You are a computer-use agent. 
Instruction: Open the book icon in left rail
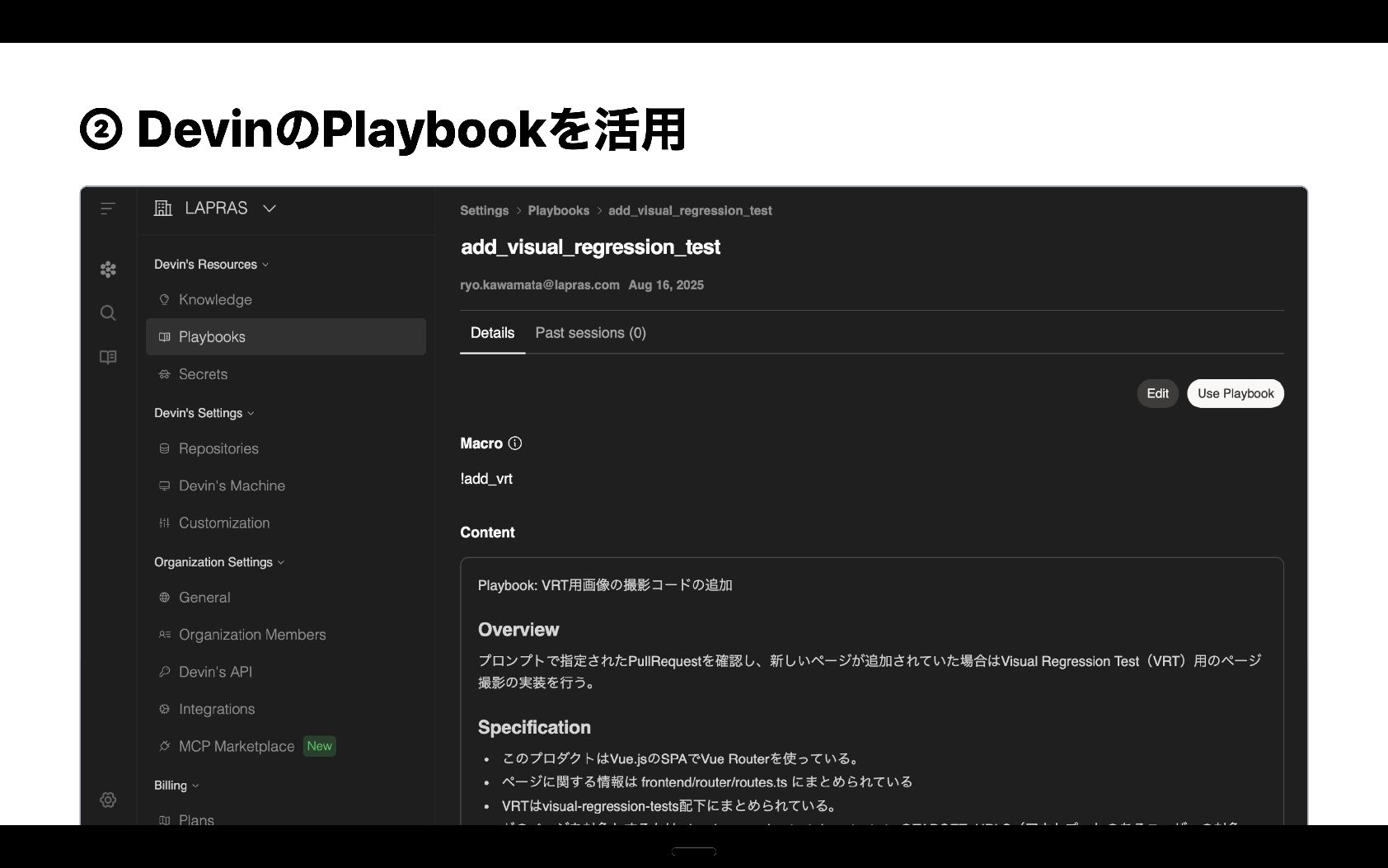pos(108,357)
